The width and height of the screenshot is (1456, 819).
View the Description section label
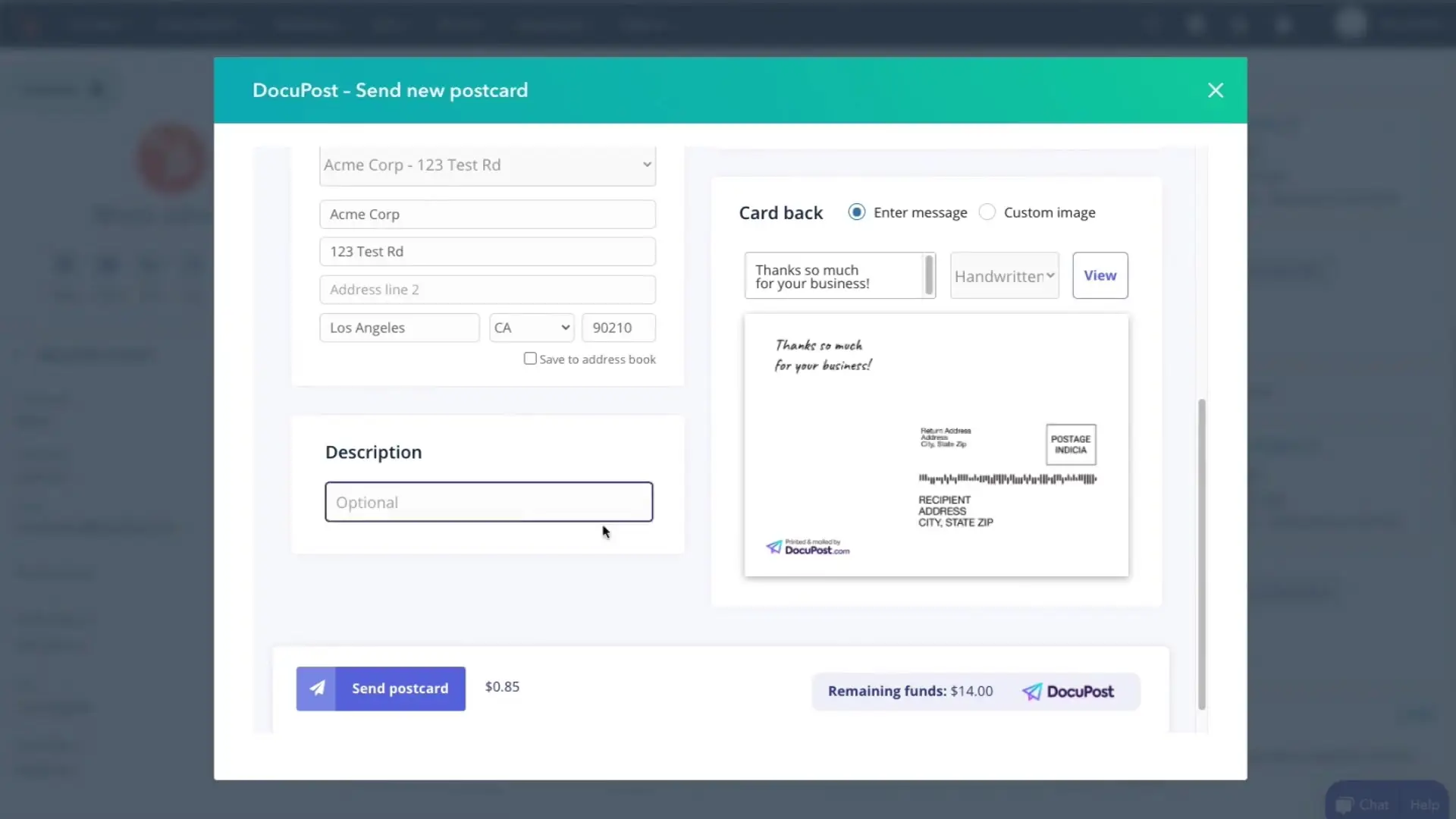point(373,452)
